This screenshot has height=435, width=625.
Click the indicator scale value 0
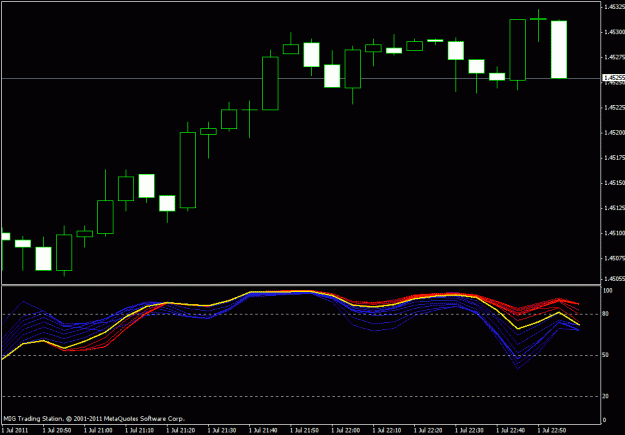click(x=605, y=419)
